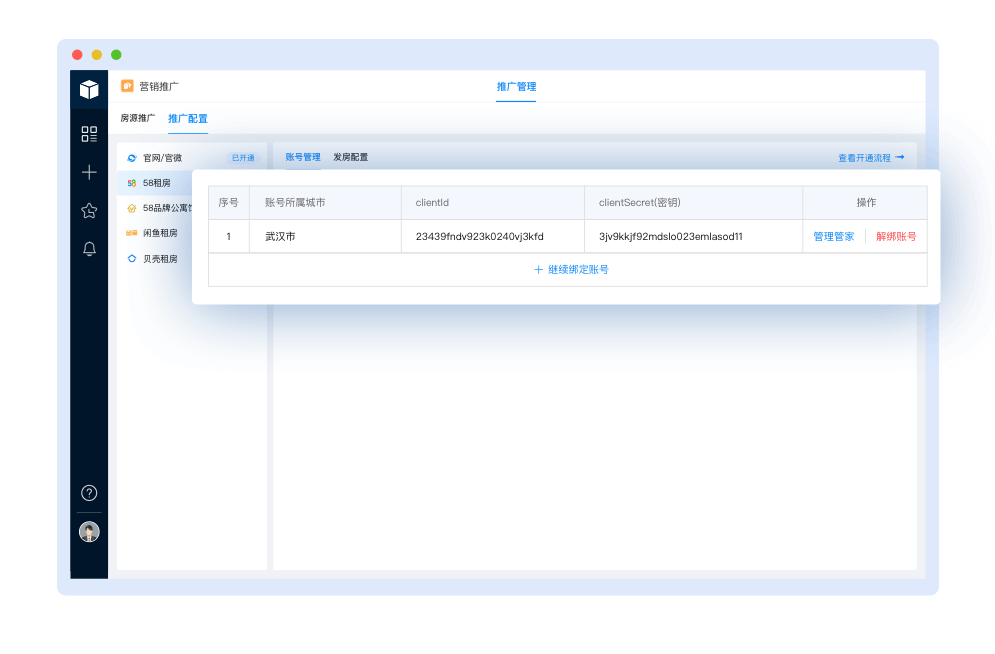Screen dimensions: 995x654
Task: Click the 已开通 status badge
Action: click(243, 158)
